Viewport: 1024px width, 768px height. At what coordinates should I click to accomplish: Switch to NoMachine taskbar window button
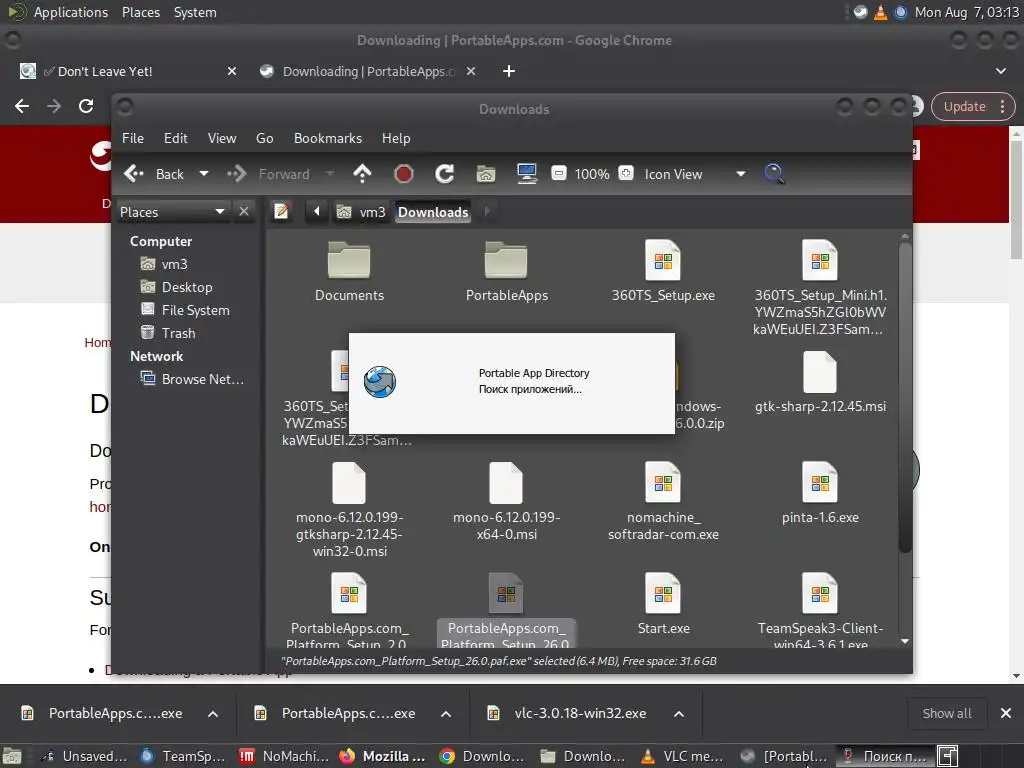click(x=284, y=756)
